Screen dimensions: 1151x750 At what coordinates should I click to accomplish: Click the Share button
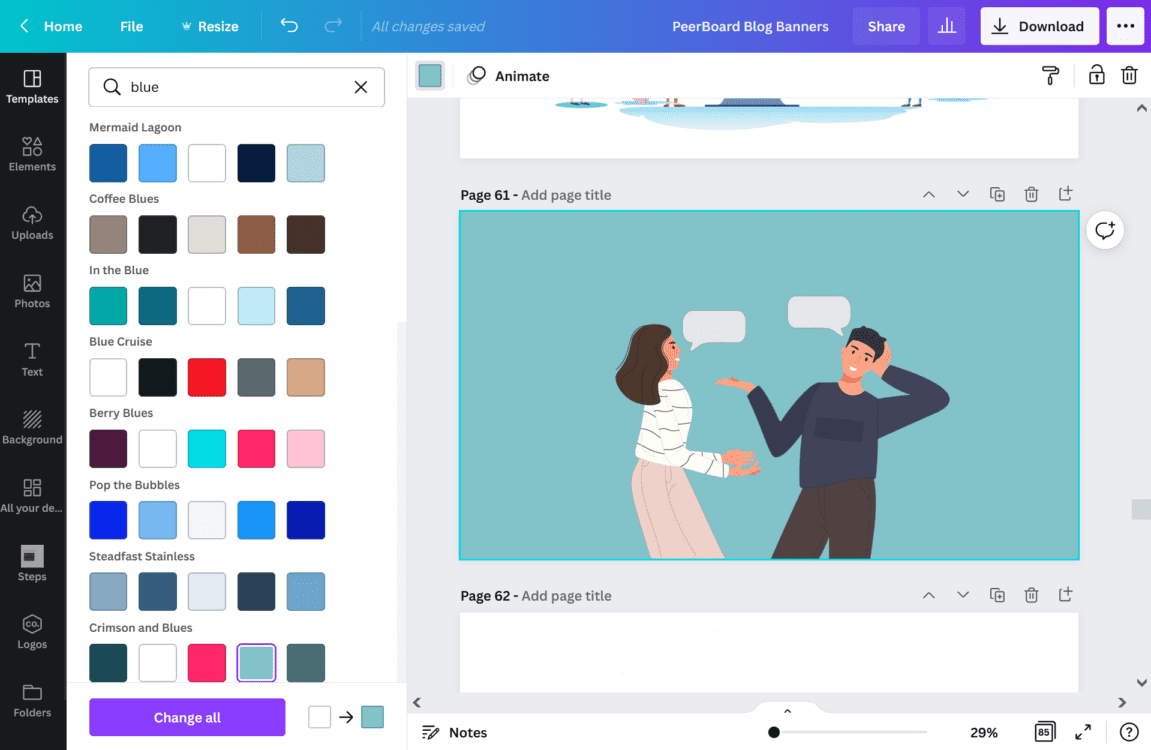tap(886, 26)
